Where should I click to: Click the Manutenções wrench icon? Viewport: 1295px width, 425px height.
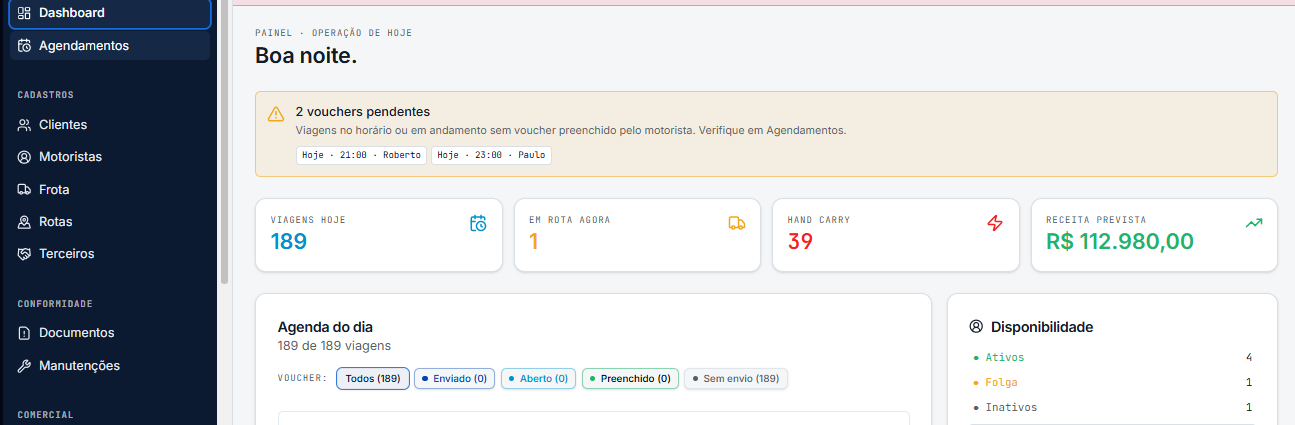[25, 365]
